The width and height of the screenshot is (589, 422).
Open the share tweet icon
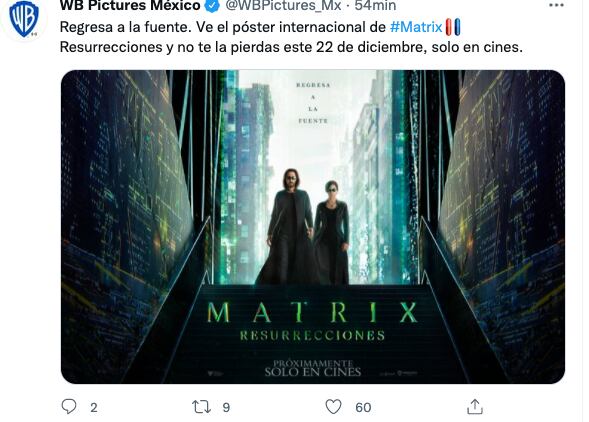coord(475,407)
